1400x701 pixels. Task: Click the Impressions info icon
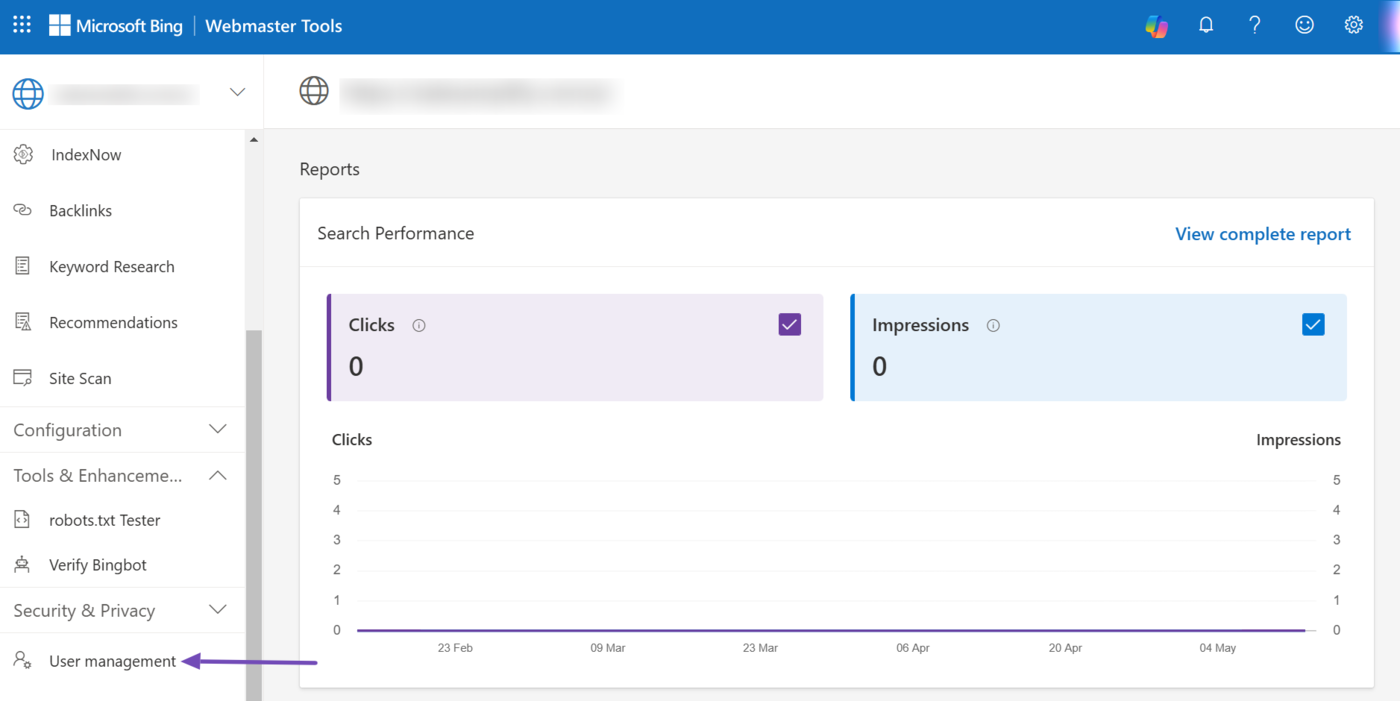993,326
